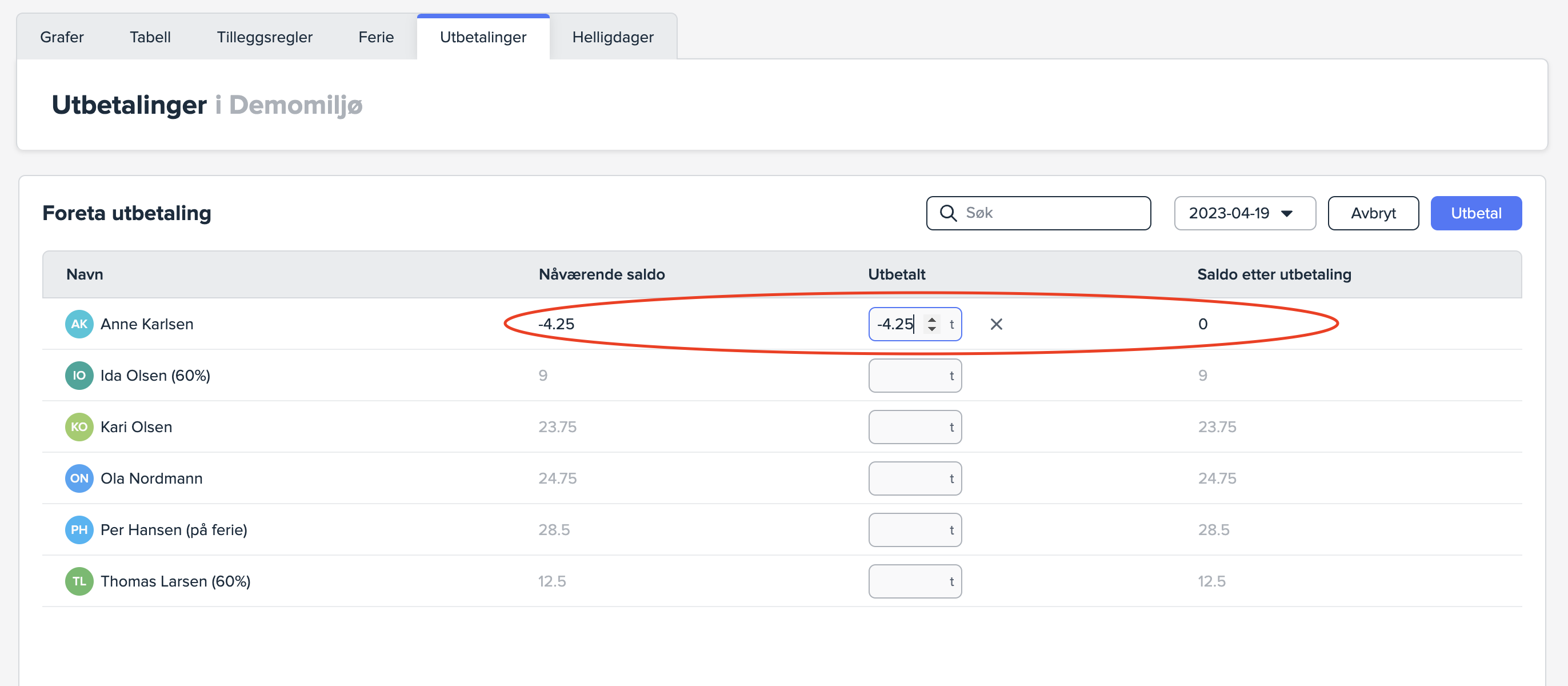This screenshot has width=1568, height=686.
Task: Select the Ferie tab
Action: click(x=375, y=37)
